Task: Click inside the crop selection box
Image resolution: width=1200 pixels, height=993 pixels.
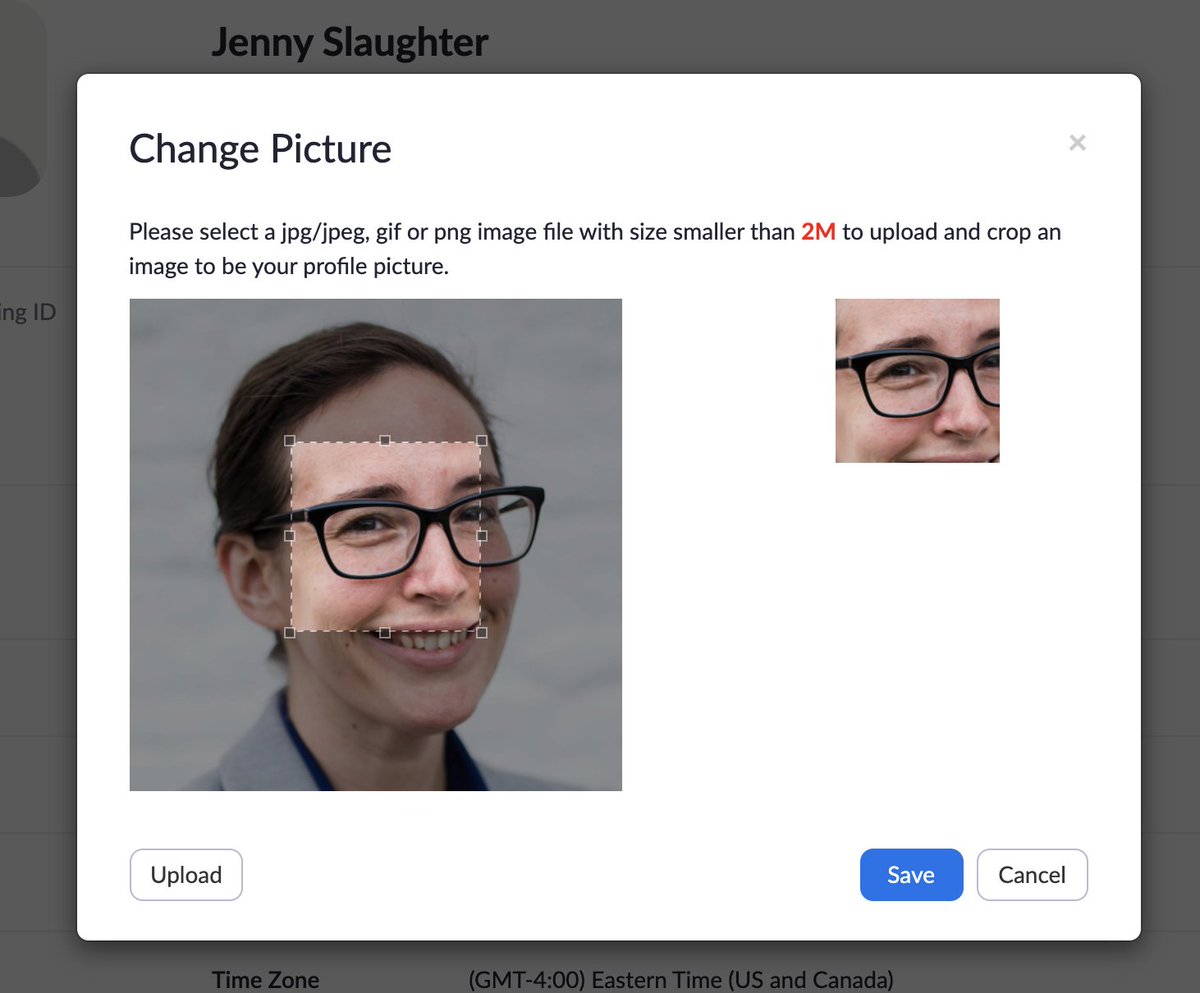Action: point(385,536)
